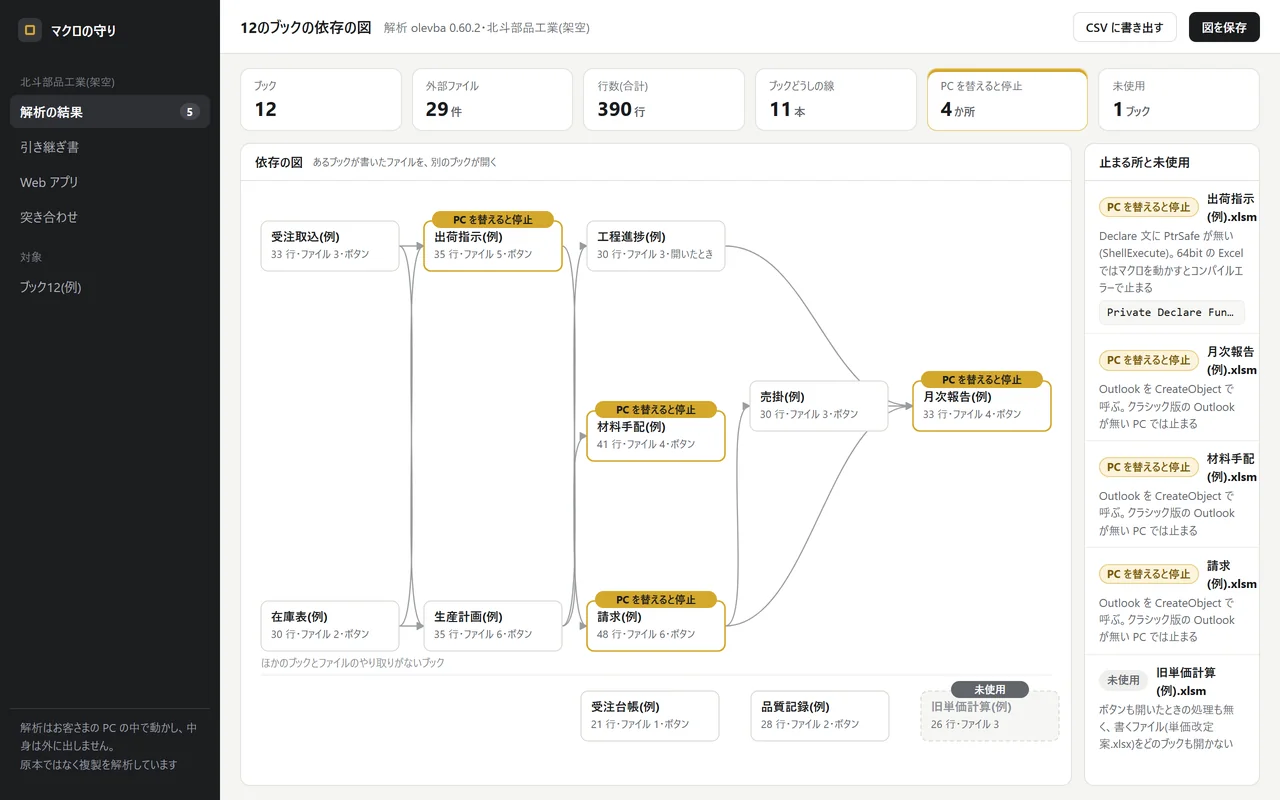The width and height of the screenshot is (1280, 800).
Task: Click the CSV に書き出す button
Action: click(x=1124, y=27)
